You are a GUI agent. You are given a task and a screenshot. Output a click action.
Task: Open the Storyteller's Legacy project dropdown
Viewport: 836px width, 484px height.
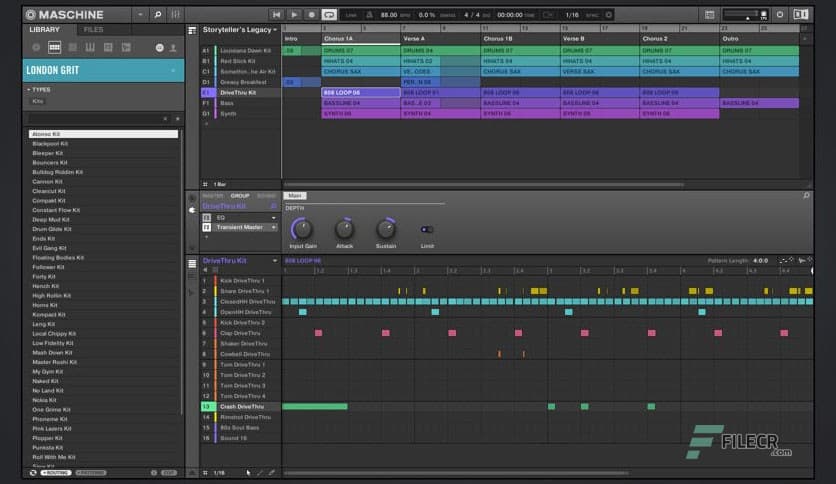(x=240, y=30)
